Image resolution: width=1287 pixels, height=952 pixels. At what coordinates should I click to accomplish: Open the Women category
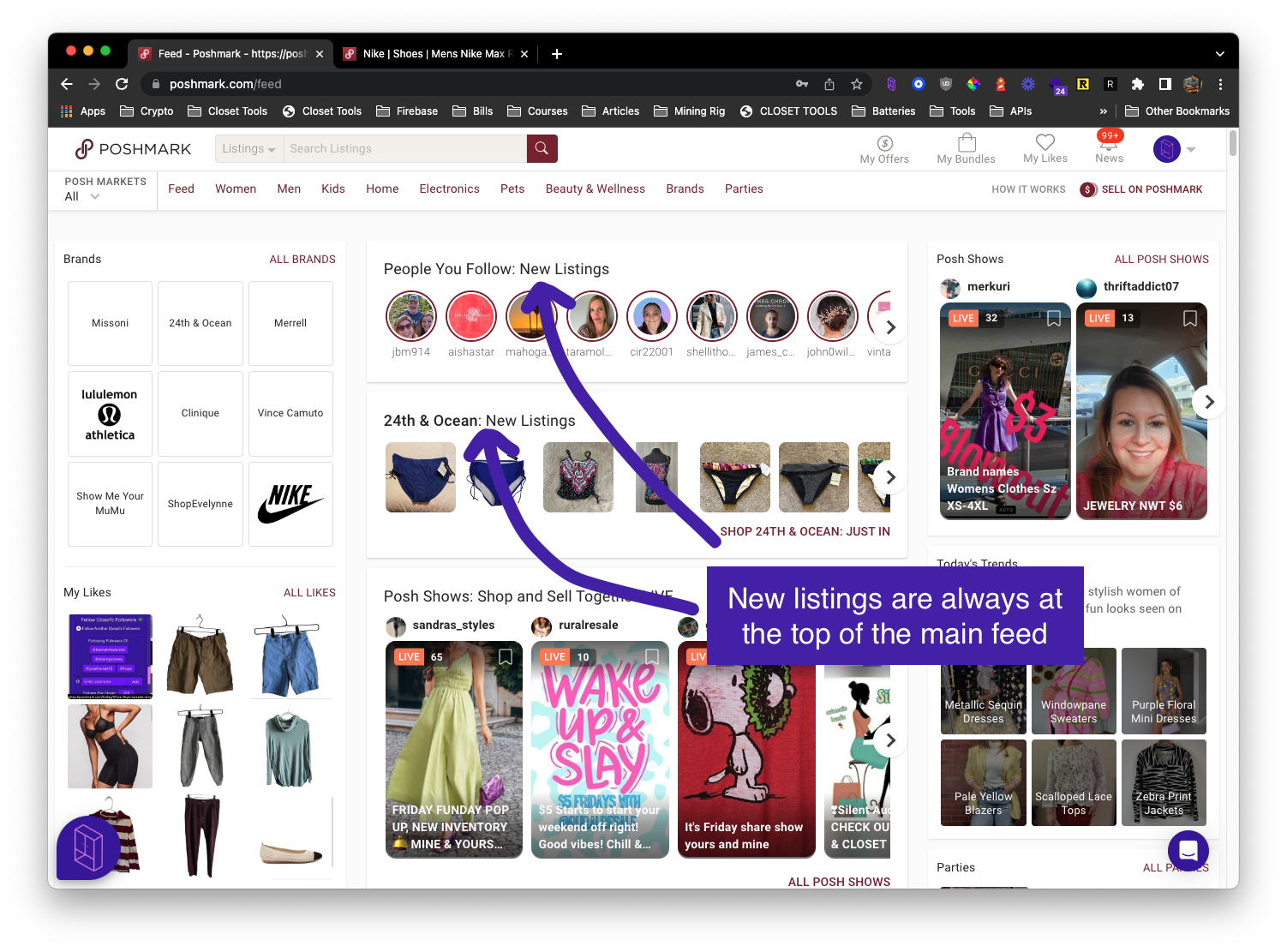236,189
